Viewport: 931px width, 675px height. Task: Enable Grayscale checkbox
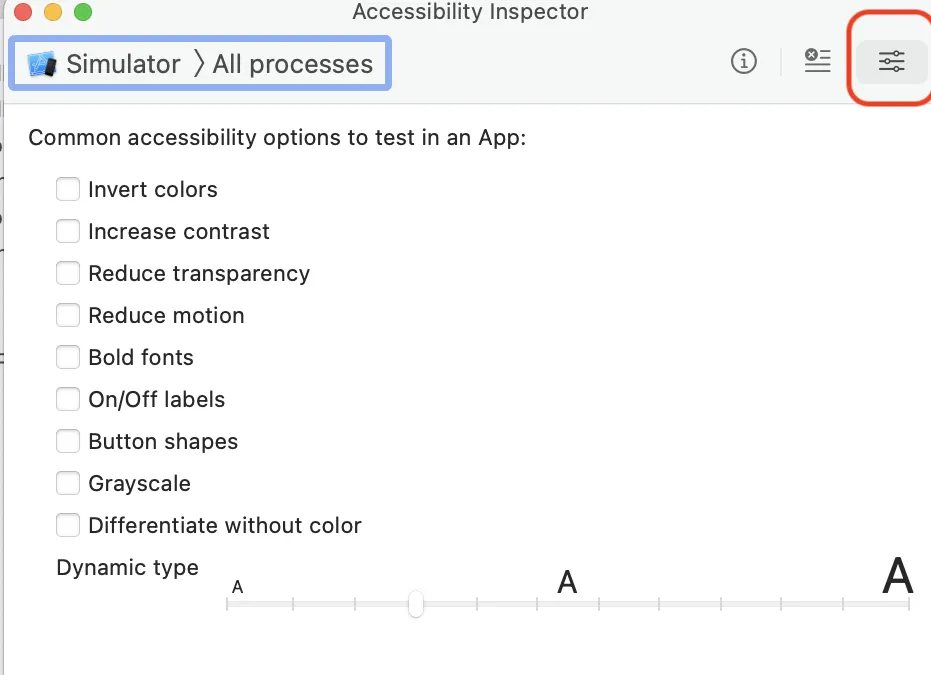tap(68, 483)
